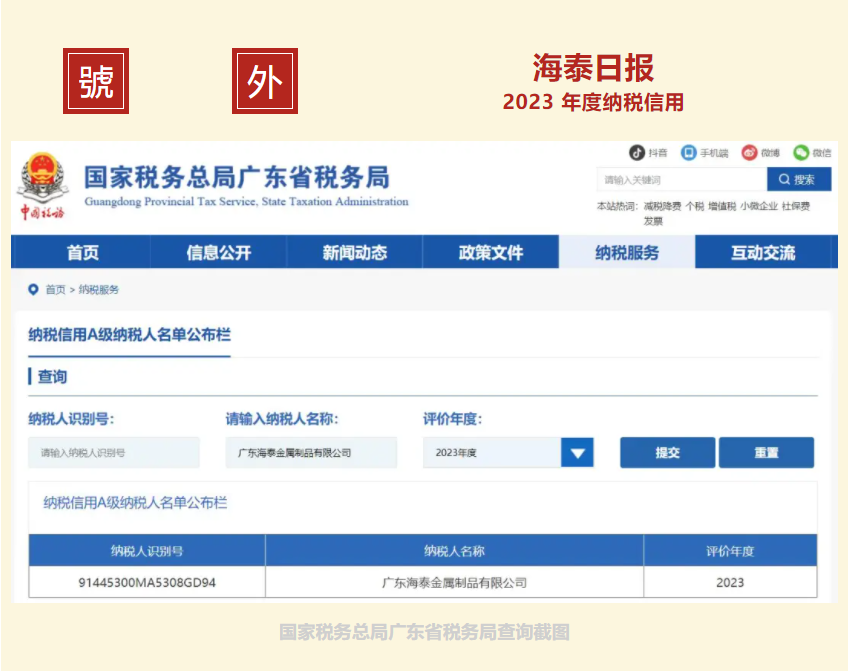Click the results panel title 纳税信用A级纳税人名单公布栏
The height and width of the screenshot is (671, 853).
(135, 503)
